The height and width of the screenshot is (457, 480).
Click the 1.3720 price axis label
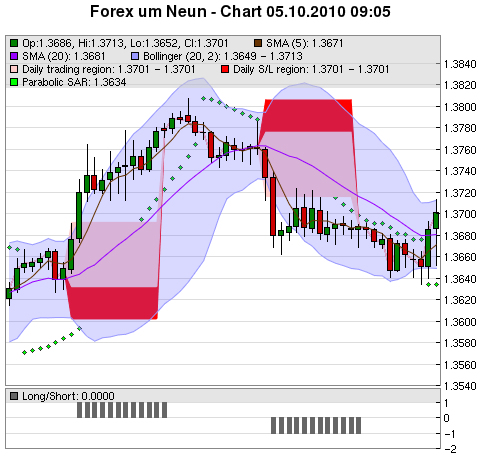460,193
